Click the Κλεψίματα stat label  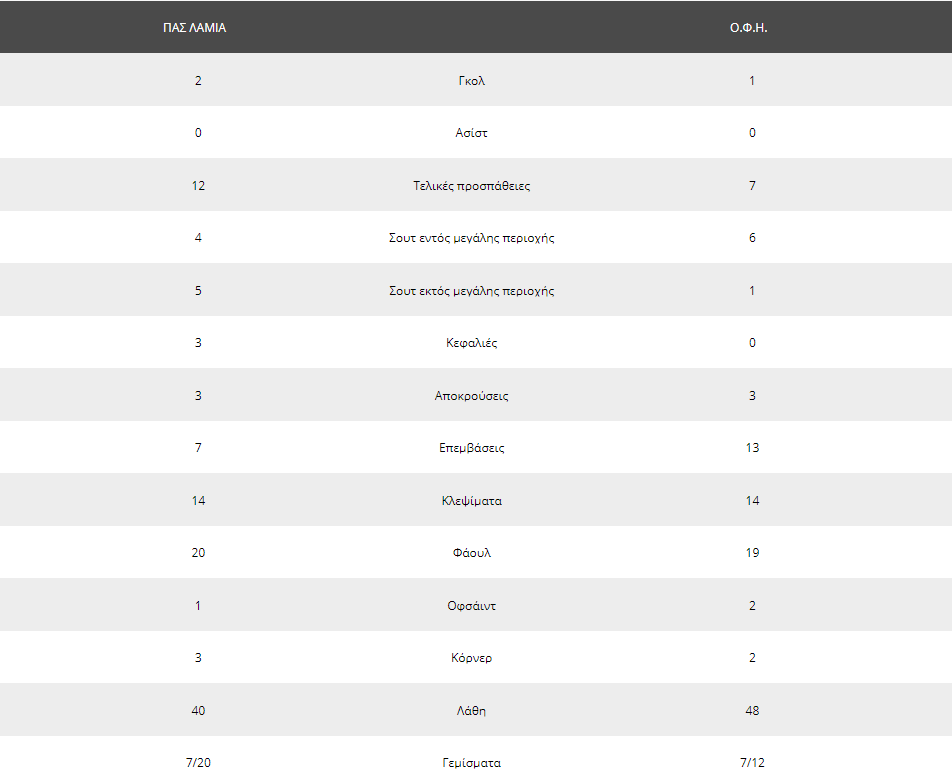pyautogui.click(x=472, y=501)
